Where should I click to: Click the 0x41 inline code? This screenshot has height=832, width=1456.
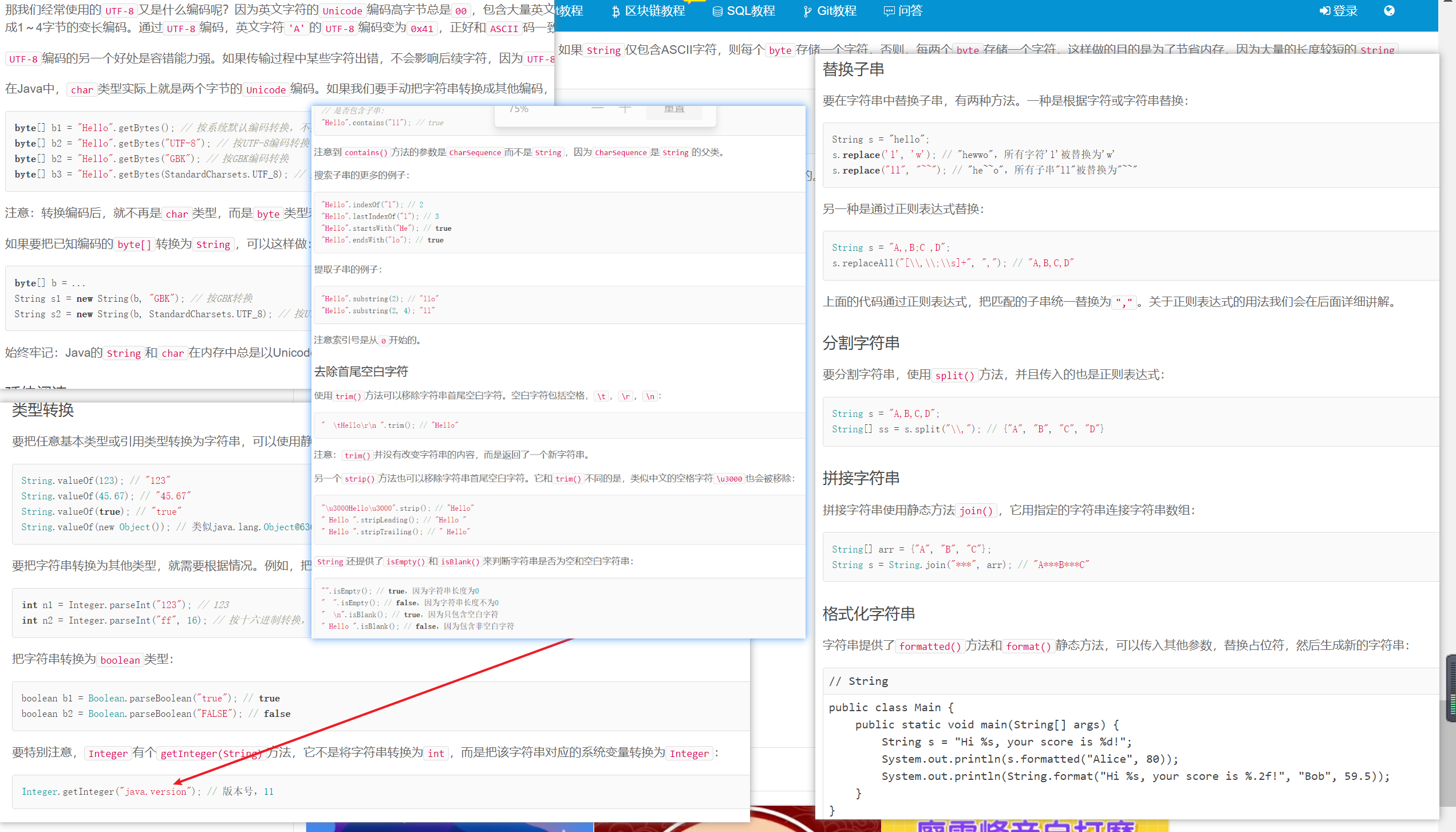(422, 29)
